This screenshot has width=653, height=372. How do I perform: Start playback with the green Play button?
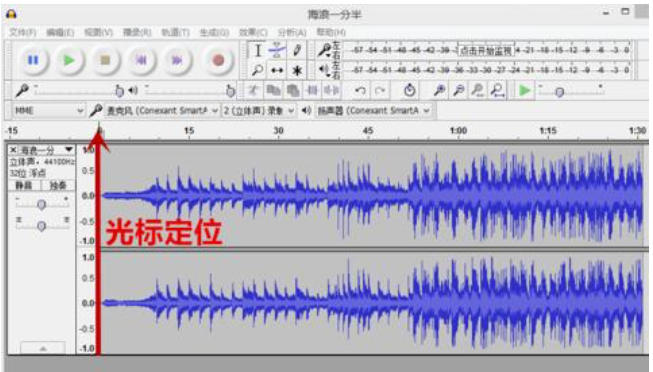click(69, 60)
